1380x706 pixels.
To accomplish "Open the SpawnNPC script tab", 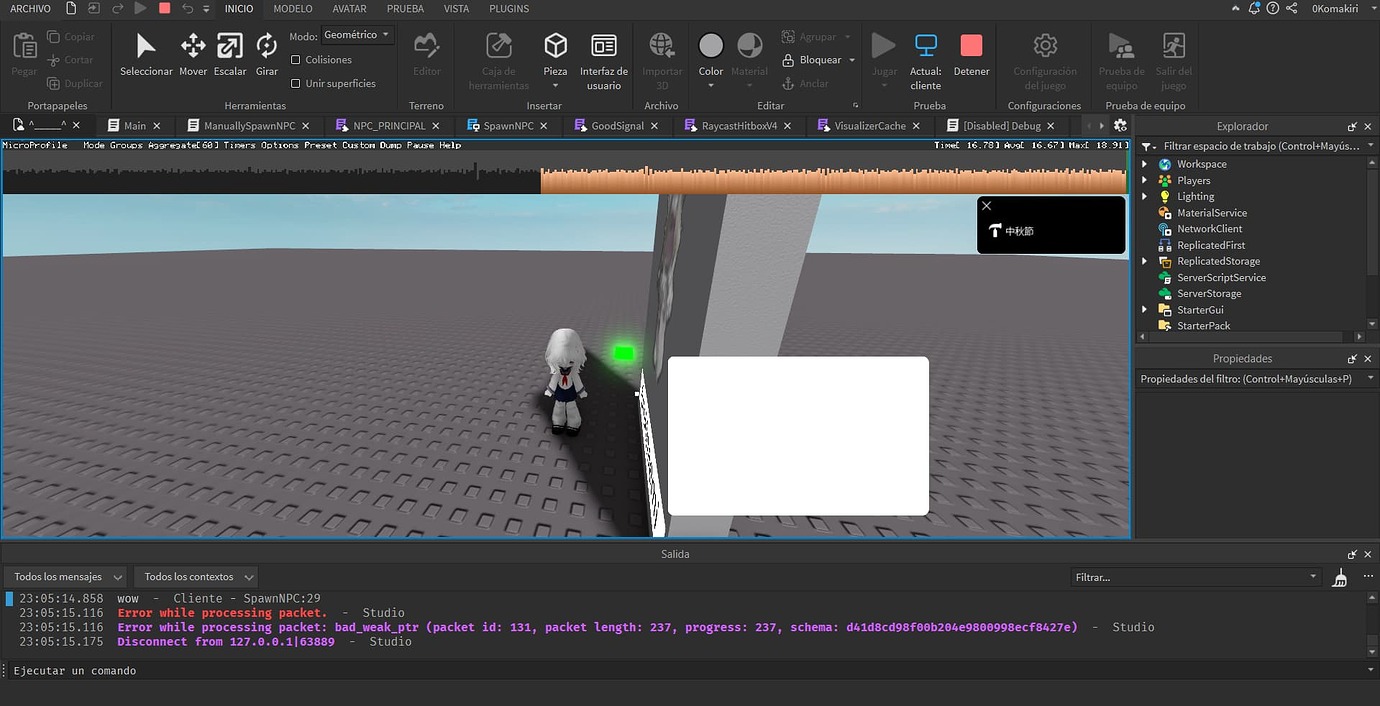I will pyautogui.click(x=508, y=126).
